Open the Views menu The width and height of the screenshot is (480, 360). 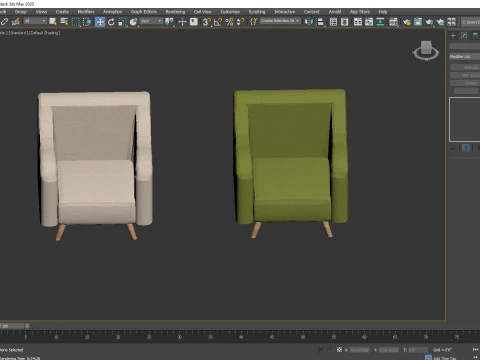click(x=41, y=12)
